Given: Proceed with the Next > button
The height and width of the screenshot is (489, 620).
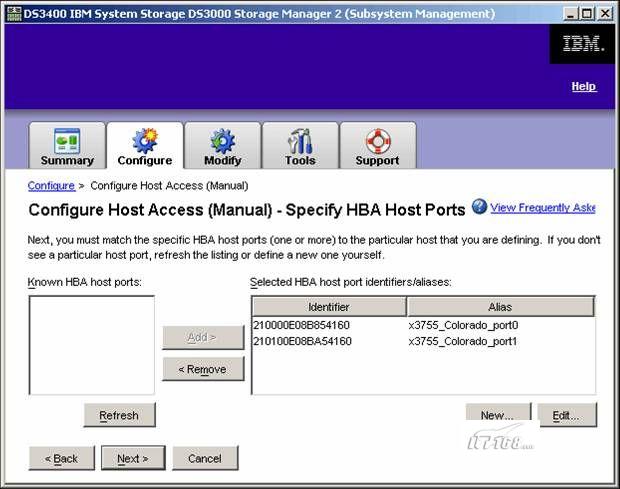Looking at the screenshot, I should [133, 458].
